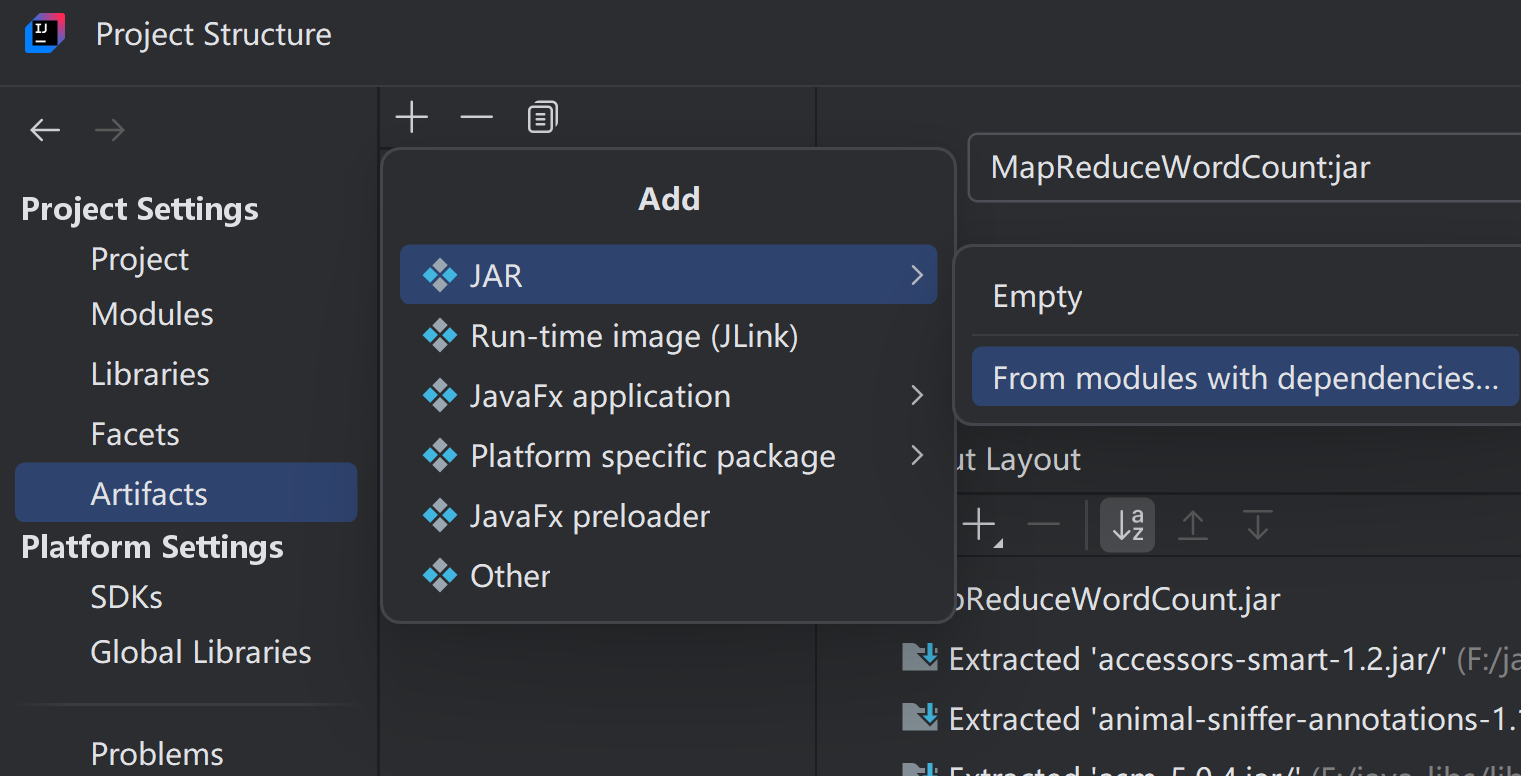Choose JAR in the Add menu
This screenshot has width=1521, height=776.
pyautogui.click(x=668, y=275)
